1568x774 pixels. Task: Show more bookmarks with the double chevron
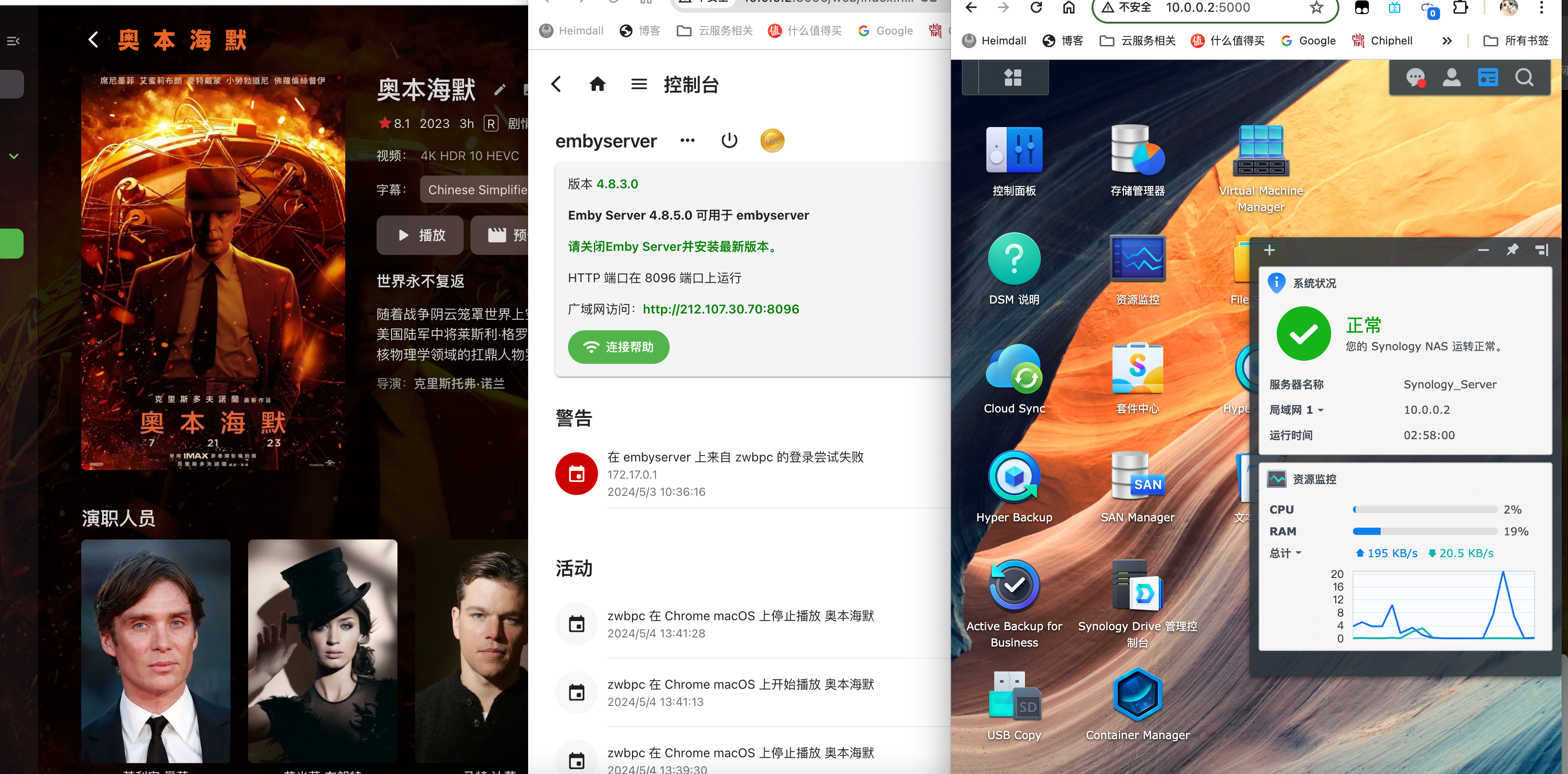pos(1447,41)
